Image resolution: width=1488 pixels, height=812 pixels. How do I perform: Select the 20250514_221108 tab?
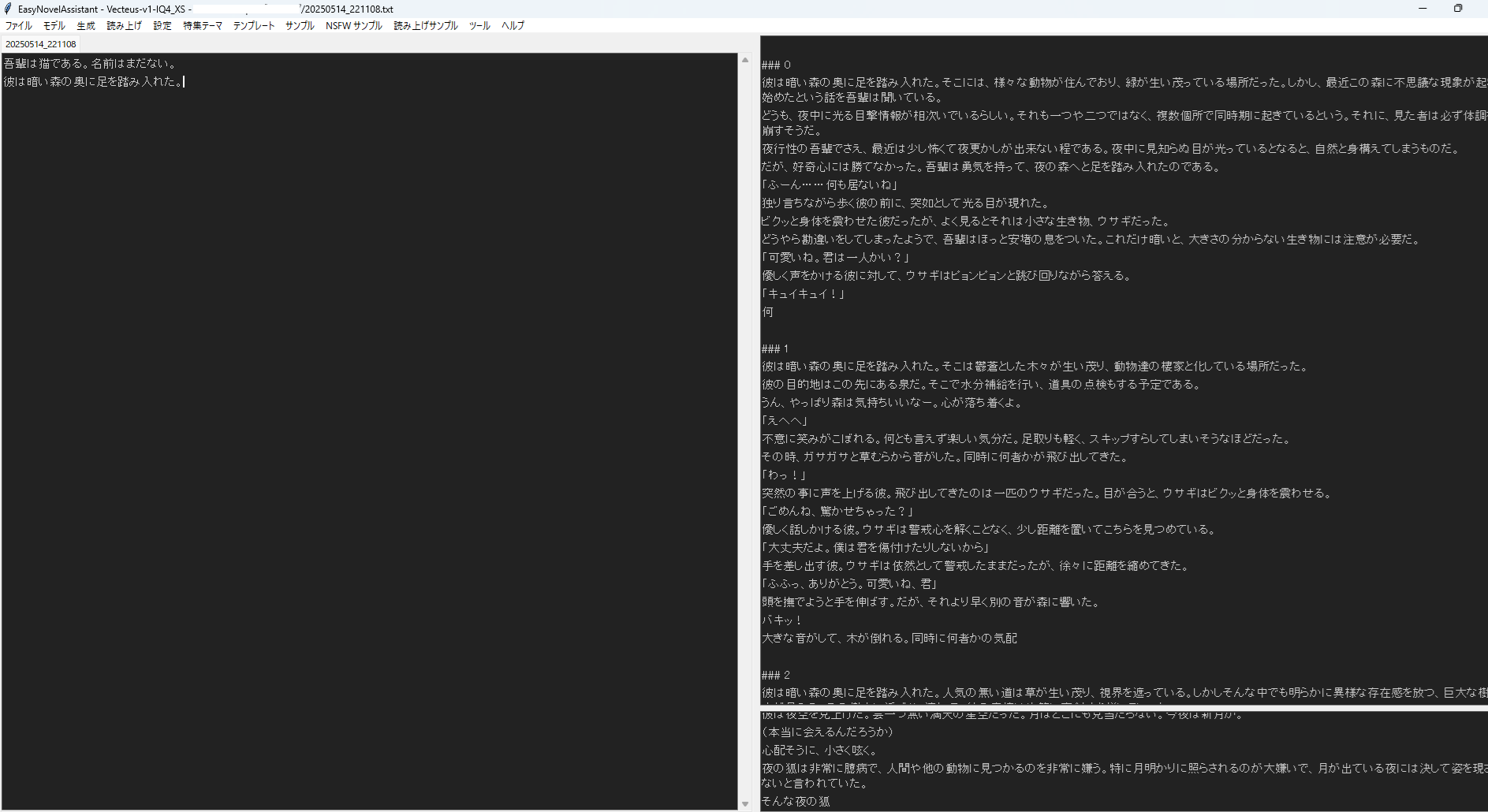[x=39, y=44]
